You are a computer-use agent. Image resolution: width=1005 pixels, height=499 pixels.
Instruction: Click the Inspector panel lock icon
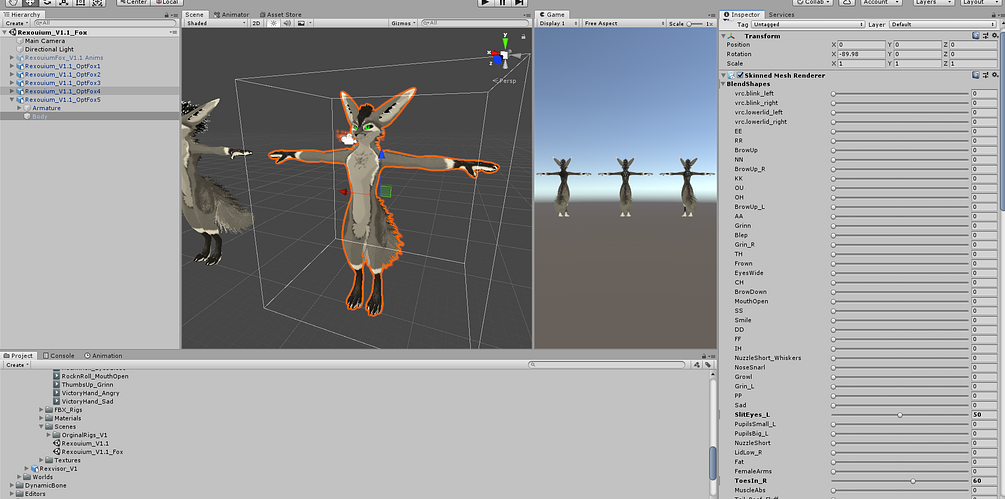[994, 14]
